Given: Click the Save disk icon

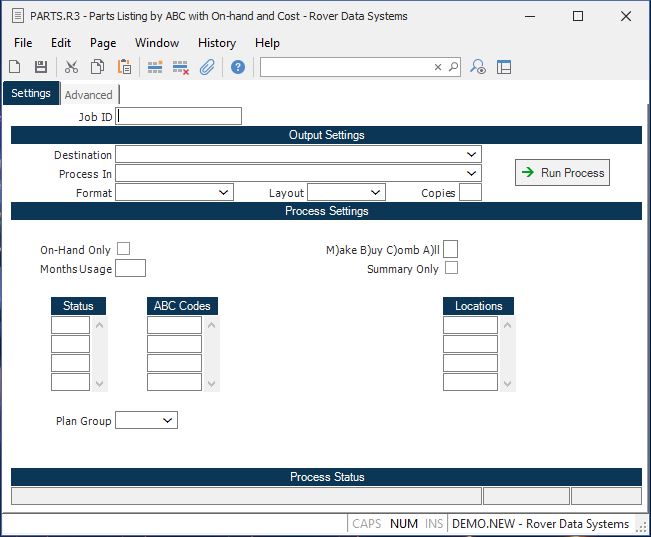Looking at the screenshot, I should 41,67.
